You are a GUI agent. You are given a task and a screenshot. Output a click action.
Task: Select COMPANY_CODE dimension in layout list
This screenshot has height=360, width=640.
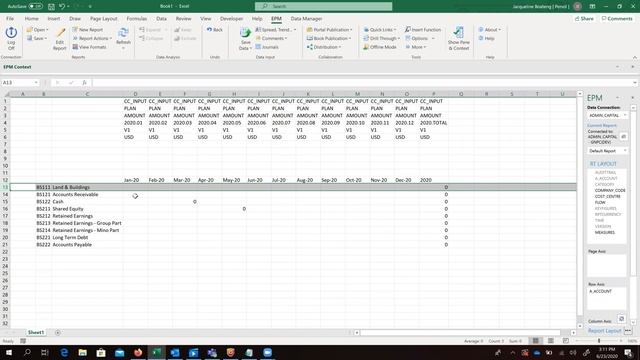point(610,191)
